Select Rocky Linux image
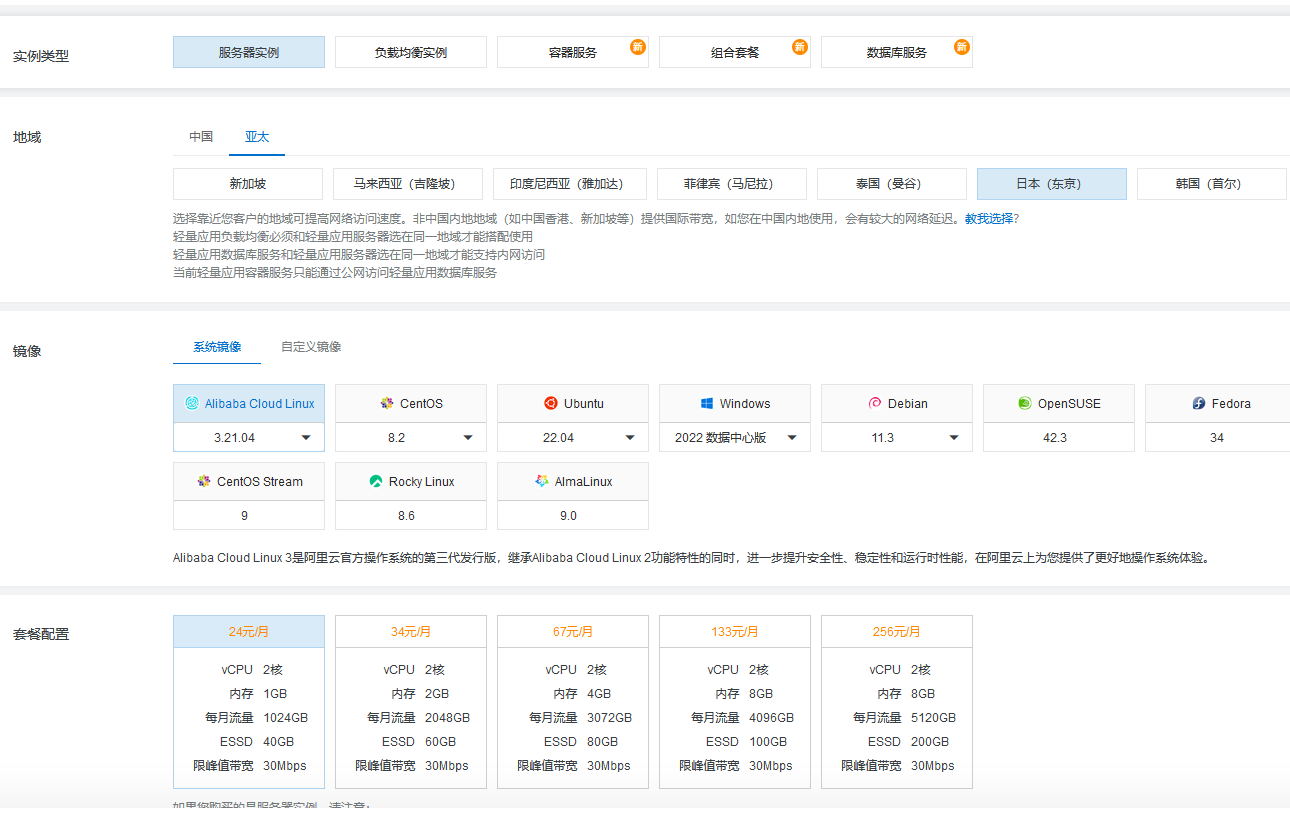The width and height of the screenshot is (1290, 822). (411, 482)
